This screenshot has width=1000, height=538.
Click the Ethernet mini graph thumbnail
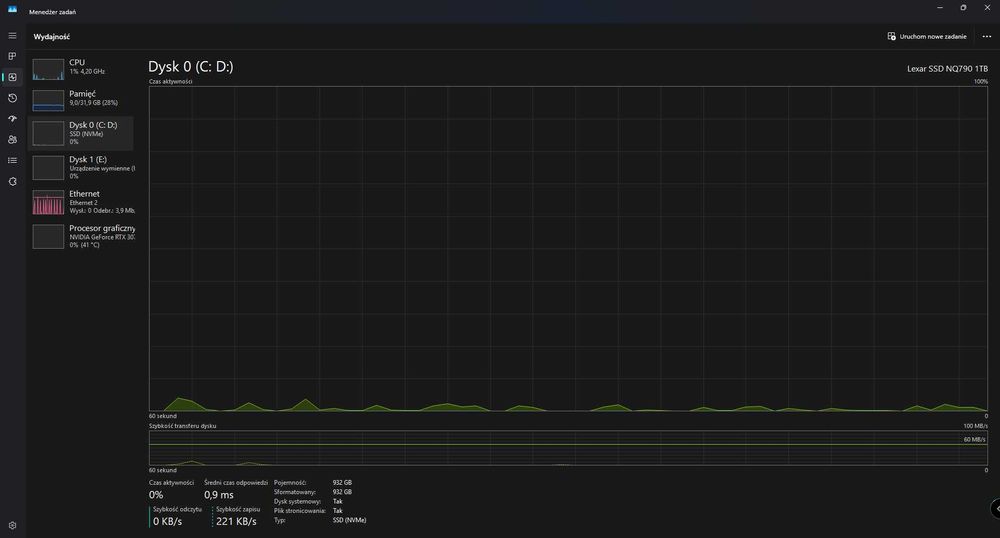48,202
